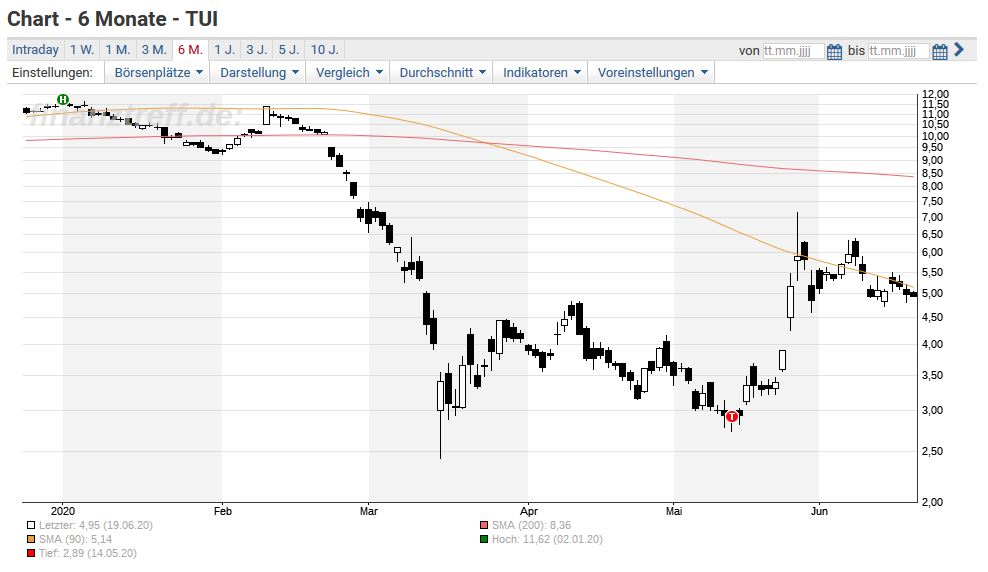The image size is (988, 572).
Task: Click the 12,00 price axis label
Action: pos(935,94)
